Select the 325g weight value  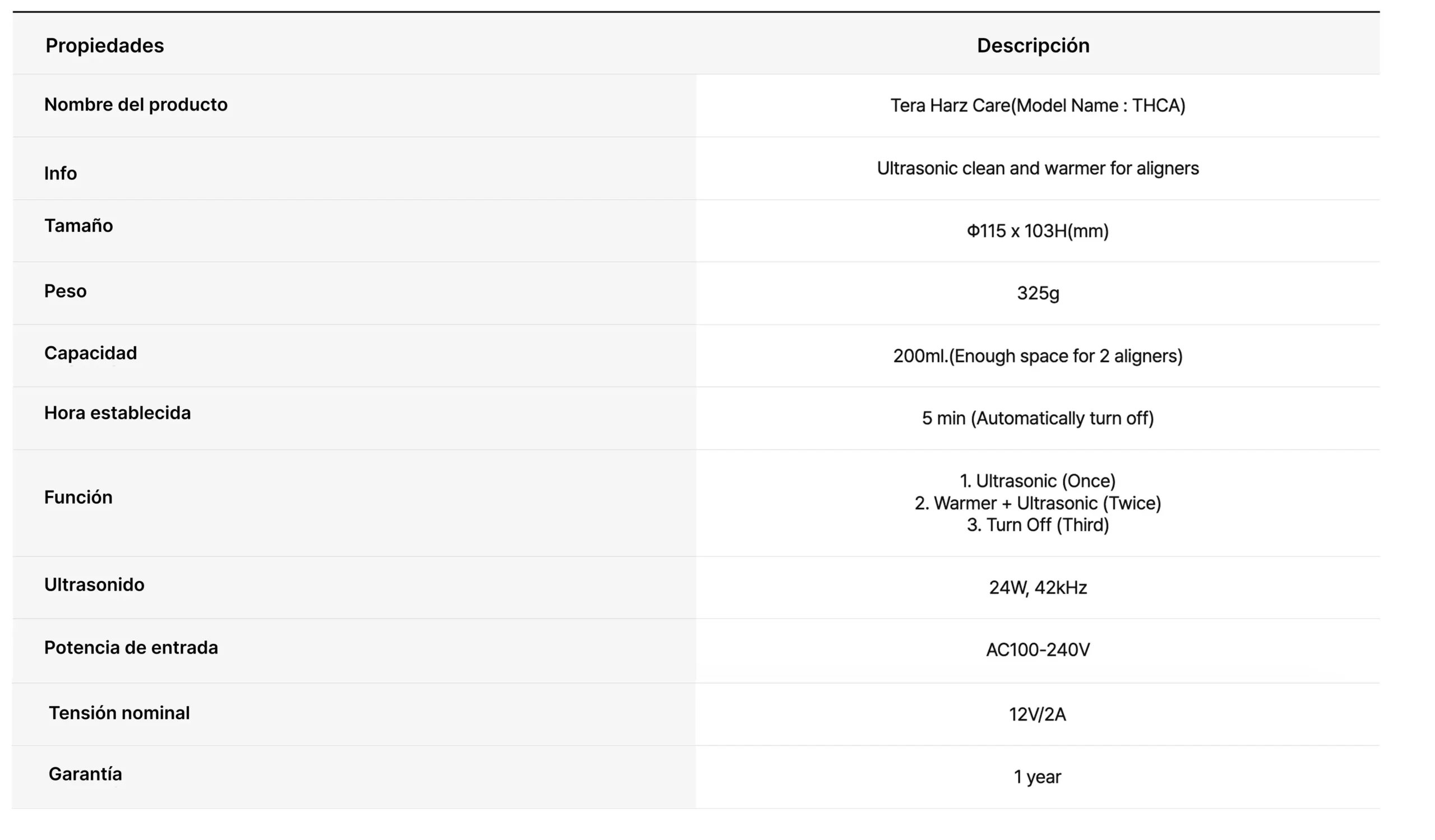pos(1038,294)
